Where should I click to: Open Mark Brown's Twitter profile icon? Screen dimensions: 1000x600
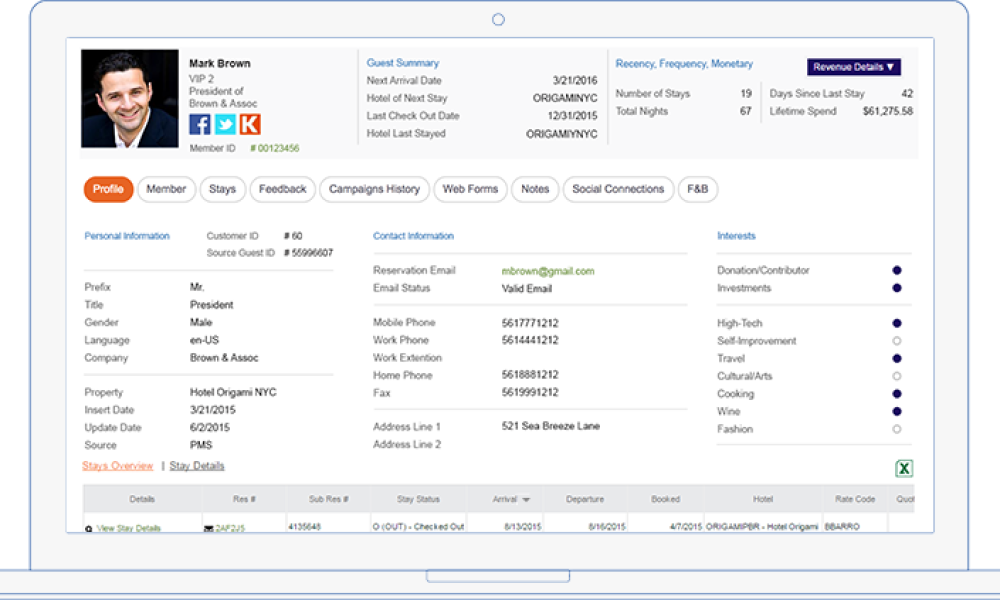coord(225,124)
